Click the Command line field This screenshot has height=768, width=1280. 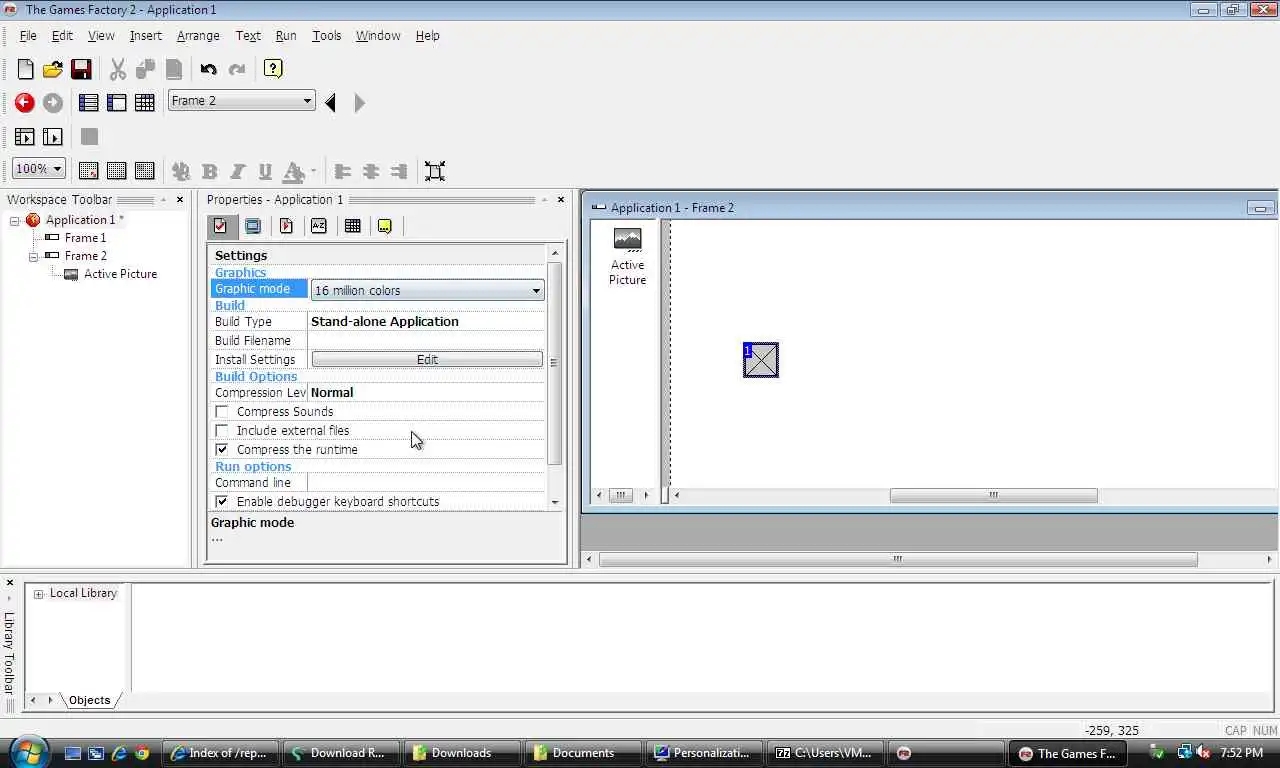[427, 482]
